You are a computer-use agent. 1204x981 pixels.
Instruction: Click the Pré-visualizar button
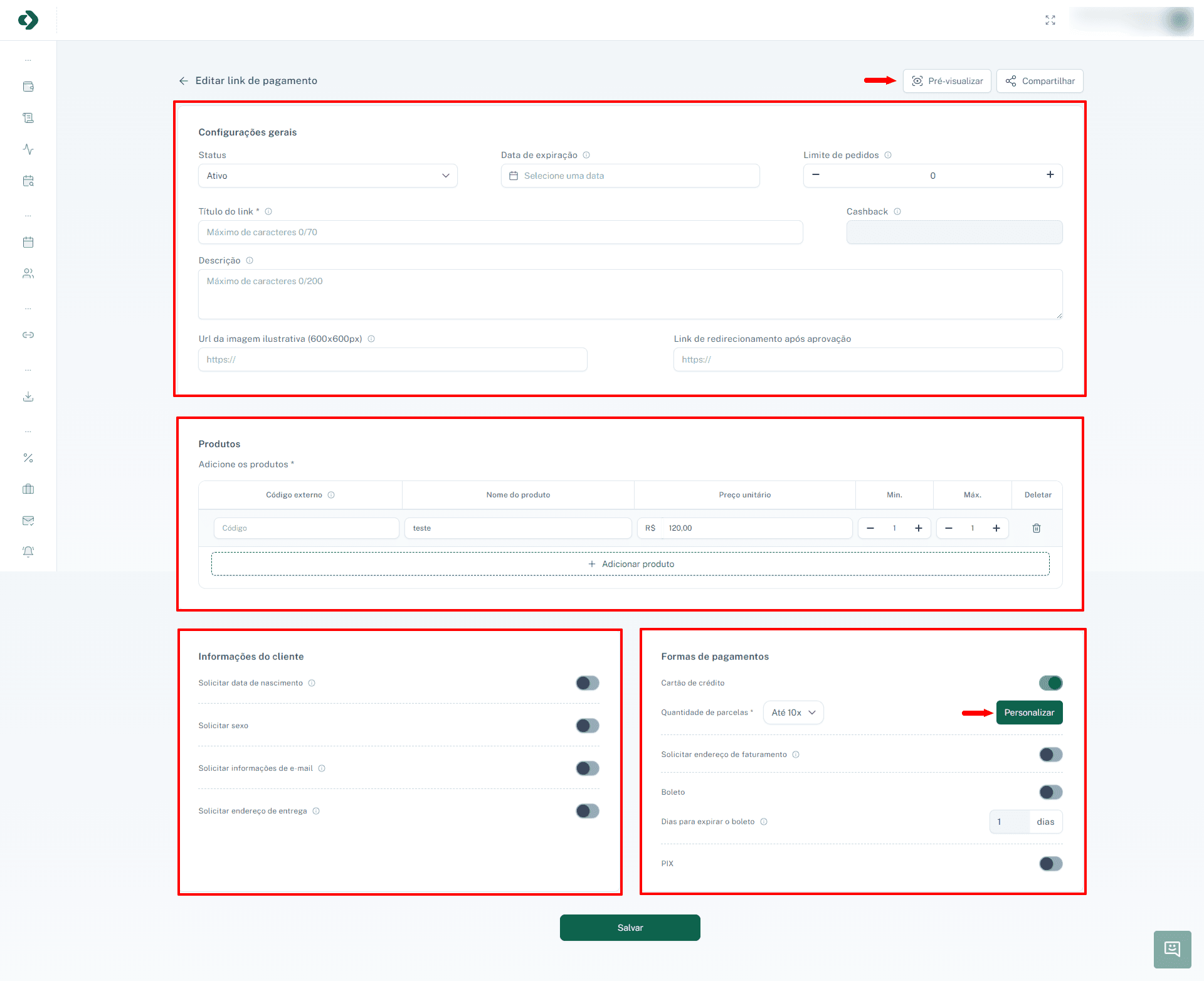pos(947,81)
